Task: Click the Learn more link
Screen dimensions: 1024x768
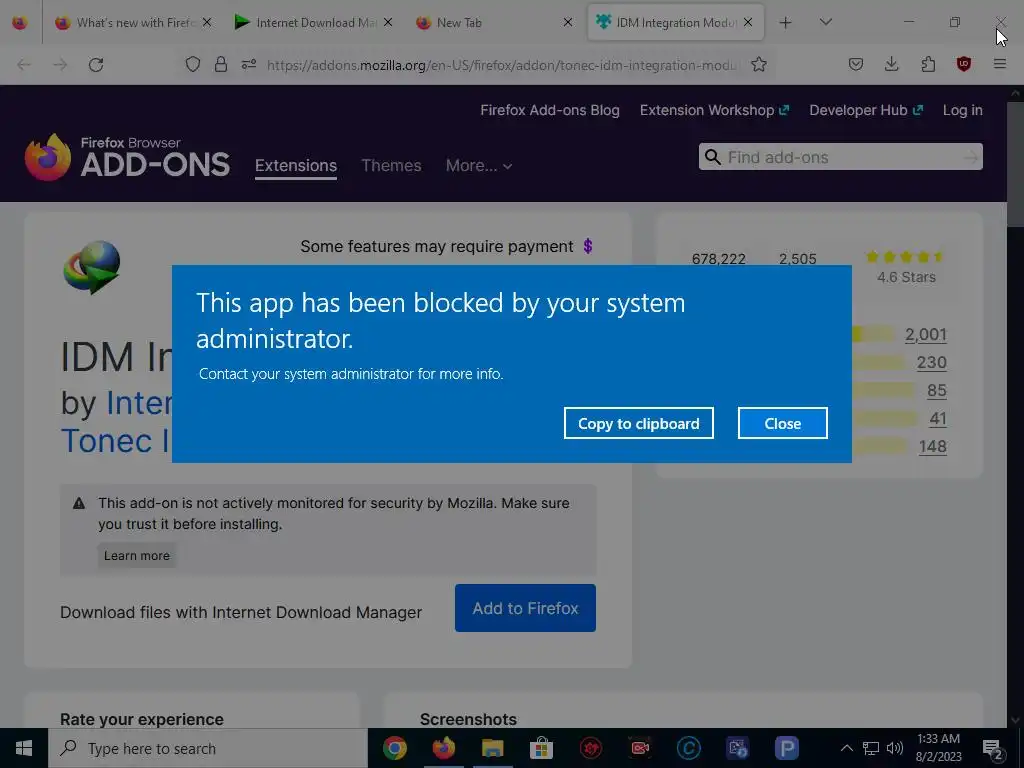Action: (136, 556)
